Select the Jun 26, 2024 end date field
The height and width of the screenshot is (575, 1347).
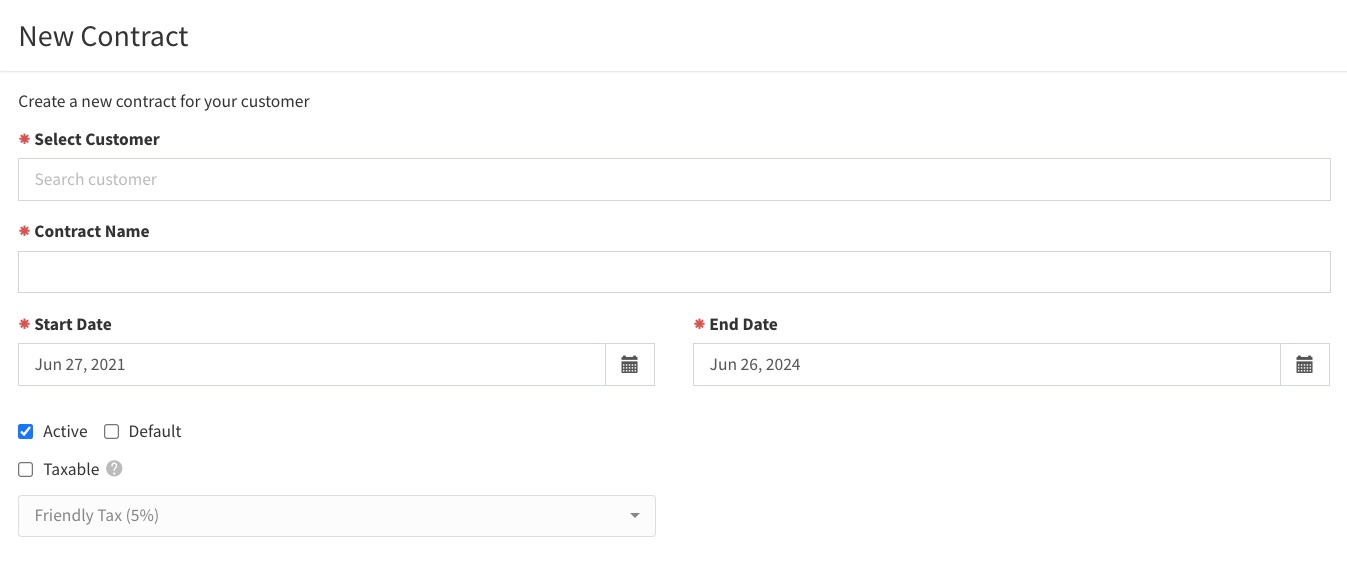click(987, 365)
